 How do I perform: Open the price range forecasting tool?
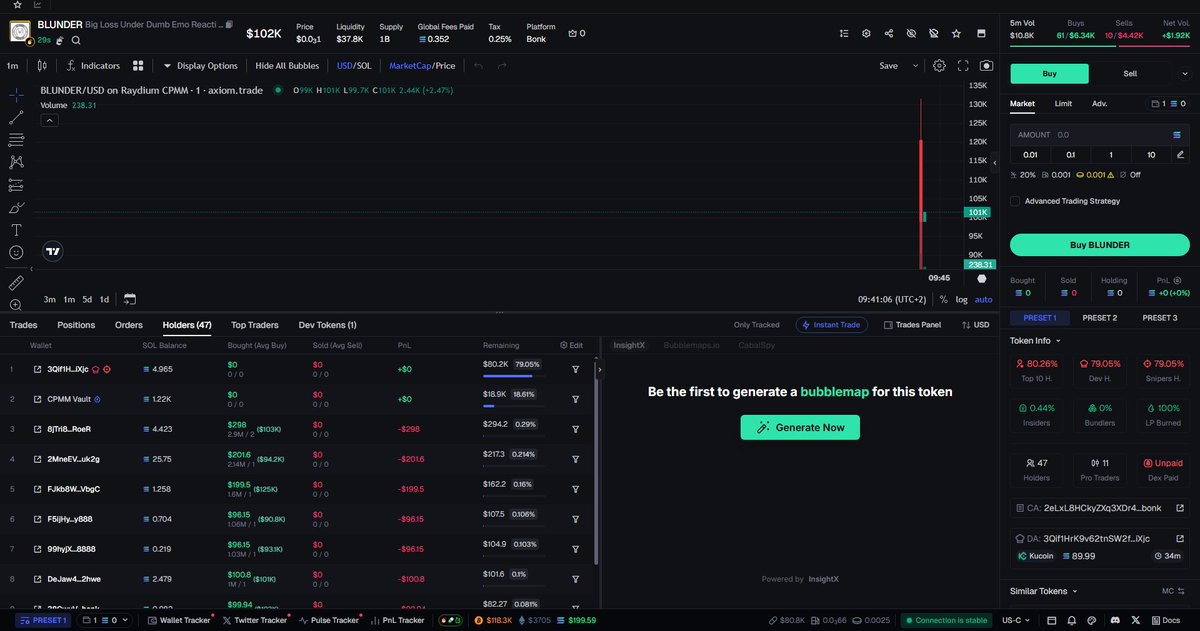(x=17, y=185)
